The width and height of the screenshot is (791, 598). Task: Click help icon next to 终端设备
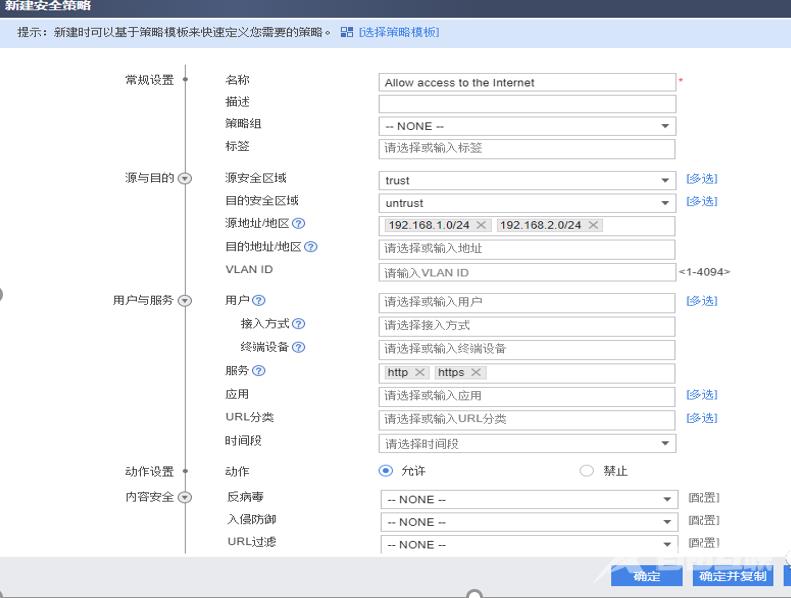tap(298, 348)
